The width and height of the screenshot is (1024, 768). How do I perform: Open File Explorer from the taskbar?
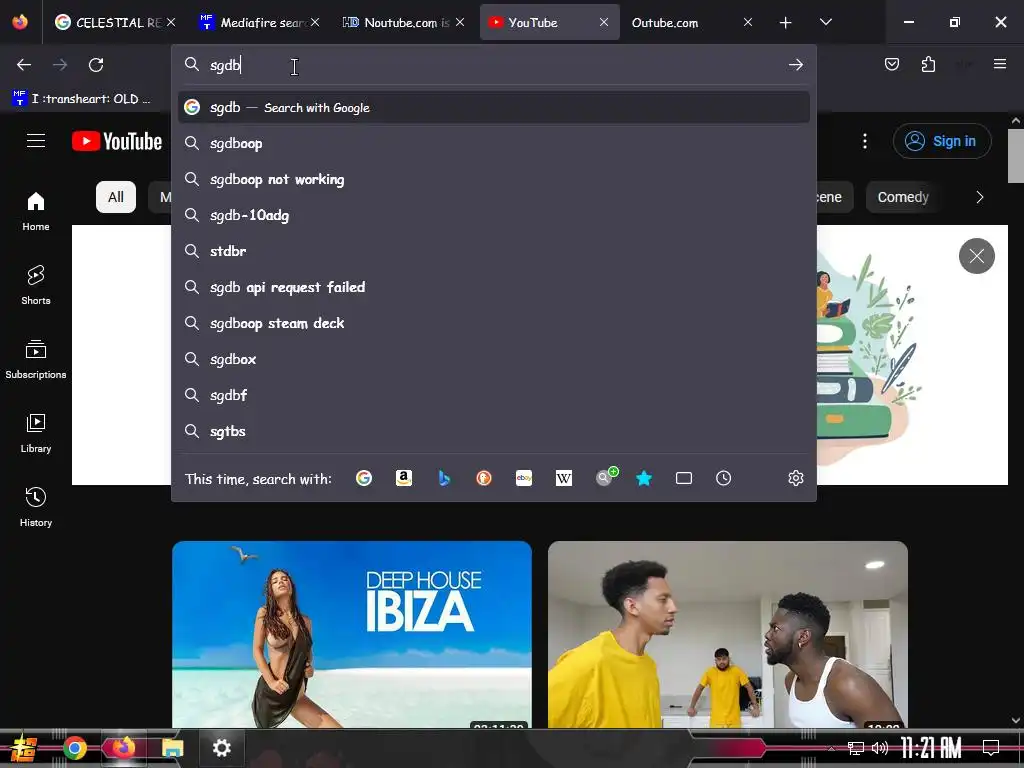coord(172,748)
